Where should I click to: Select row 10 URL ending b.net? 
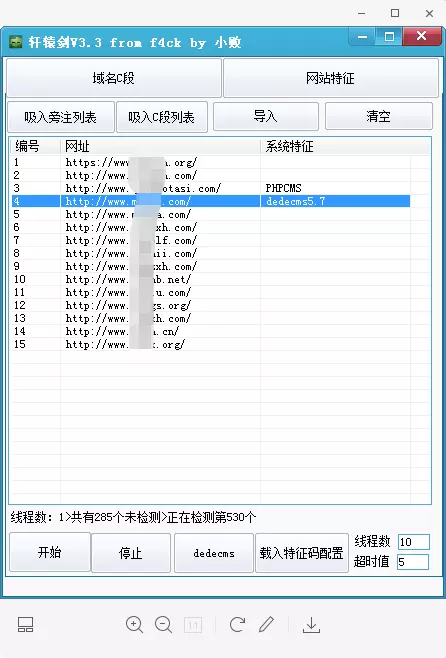[128, 279]
